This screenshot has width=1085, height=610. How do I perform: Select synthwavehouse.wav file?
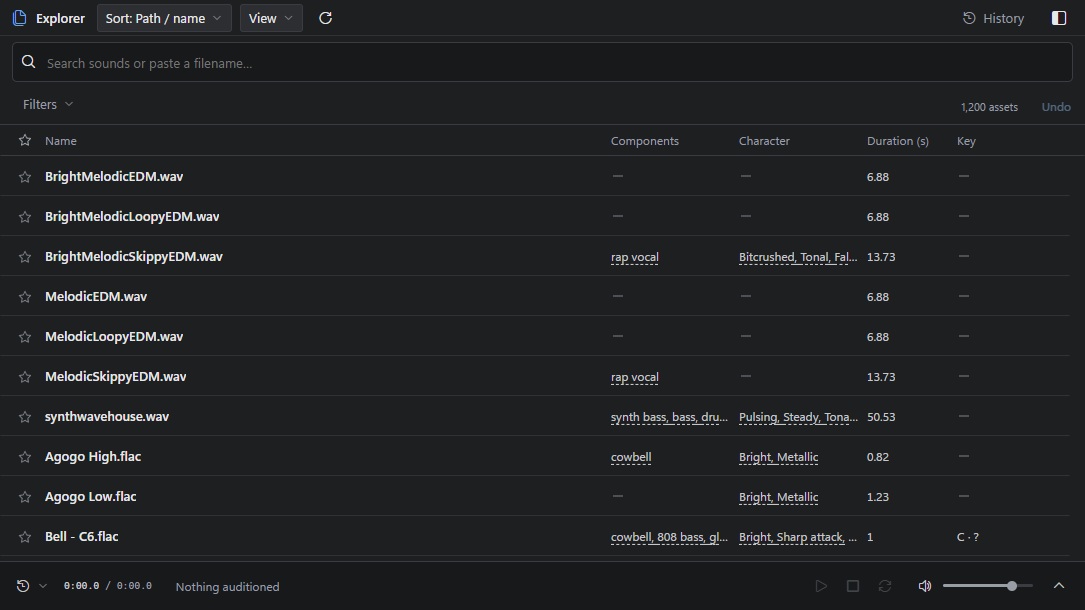[x=107, y=417]
